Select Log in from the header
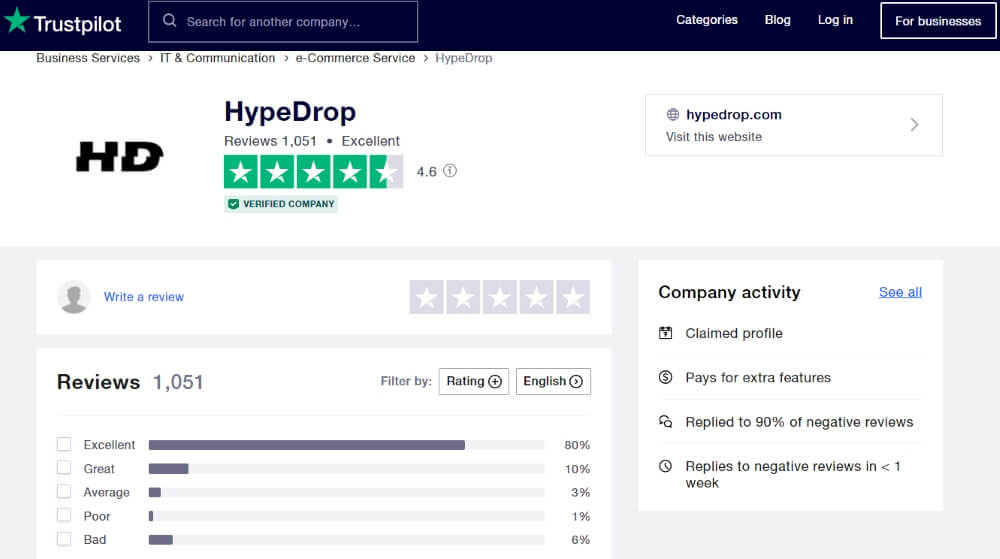 [835, 20]
